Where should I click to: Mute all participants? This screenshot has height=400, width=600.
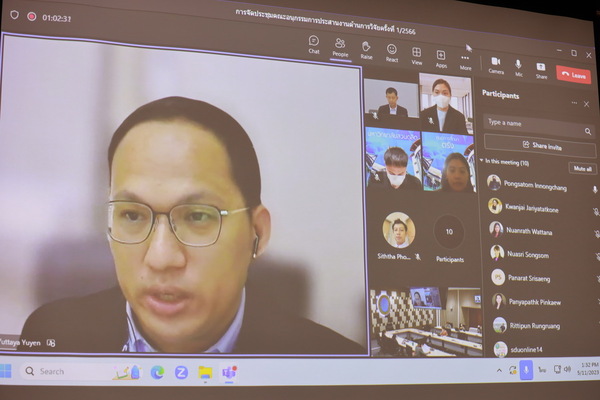tap(582, 168)
